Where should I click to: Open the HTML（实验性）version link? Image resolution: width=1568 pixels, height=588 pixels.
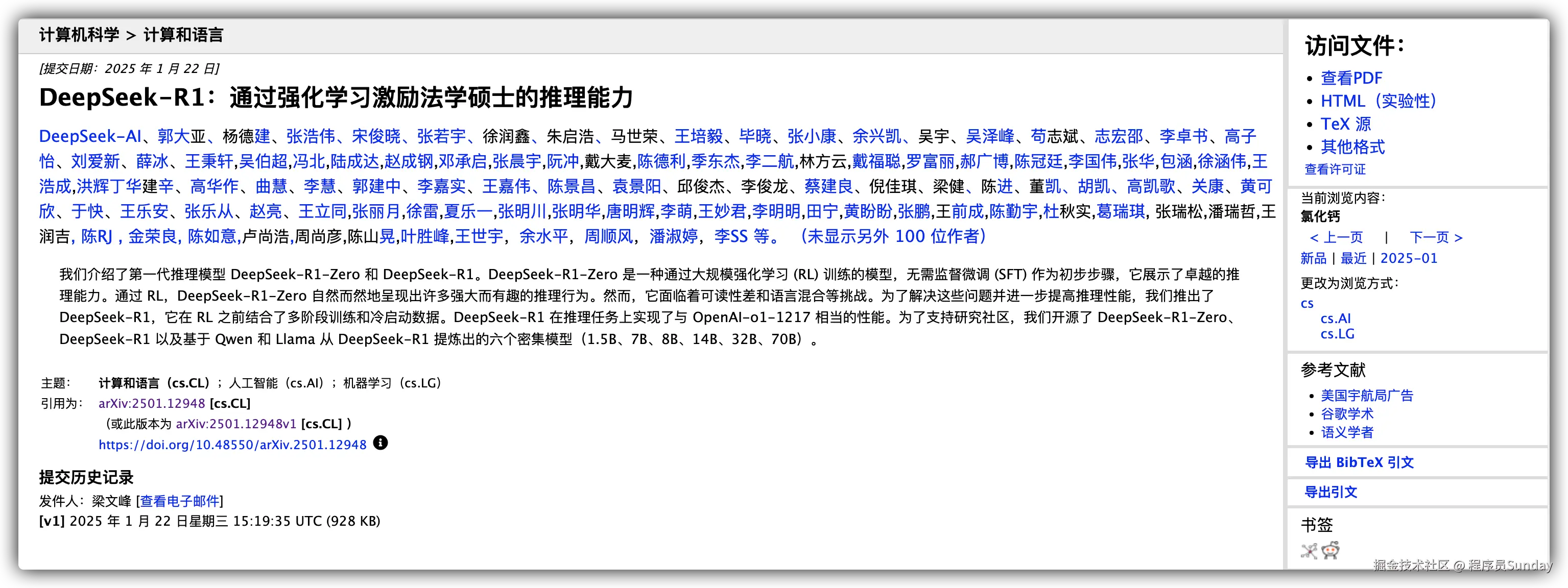(1378, 101)
